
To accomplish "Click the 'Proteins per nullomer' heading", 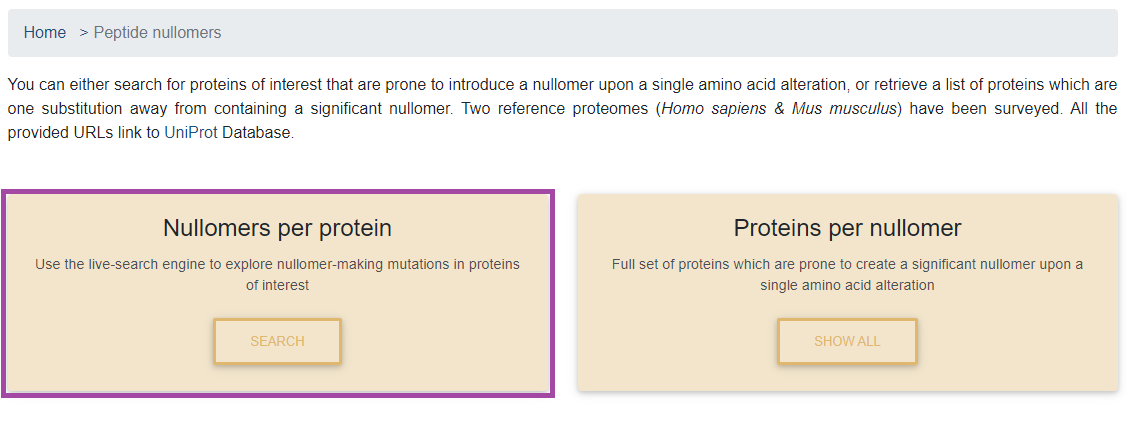I will pyautogui.click(x=848, y=228).
